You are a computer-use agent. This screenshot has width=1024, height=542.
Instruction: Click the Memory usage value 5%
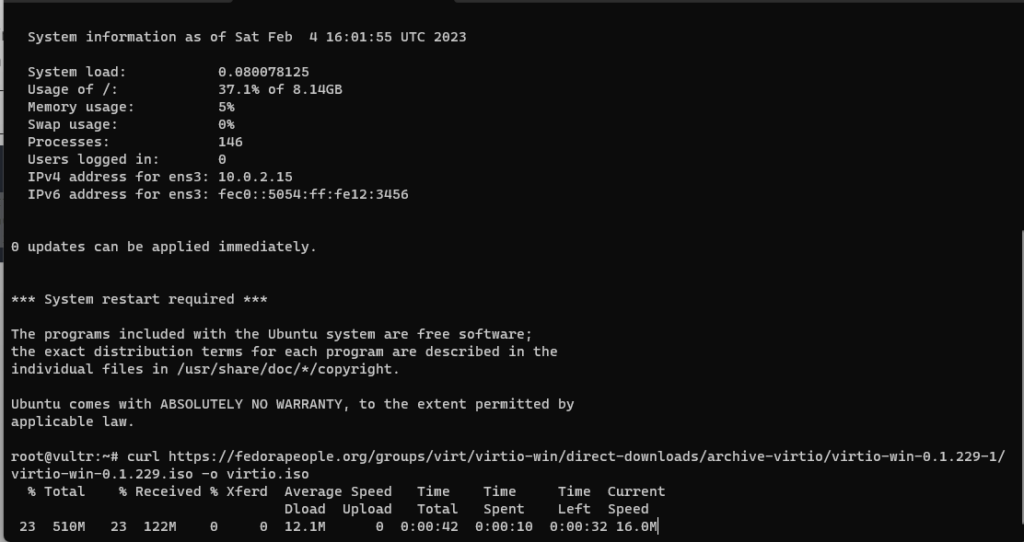click(x=227, y=107)
